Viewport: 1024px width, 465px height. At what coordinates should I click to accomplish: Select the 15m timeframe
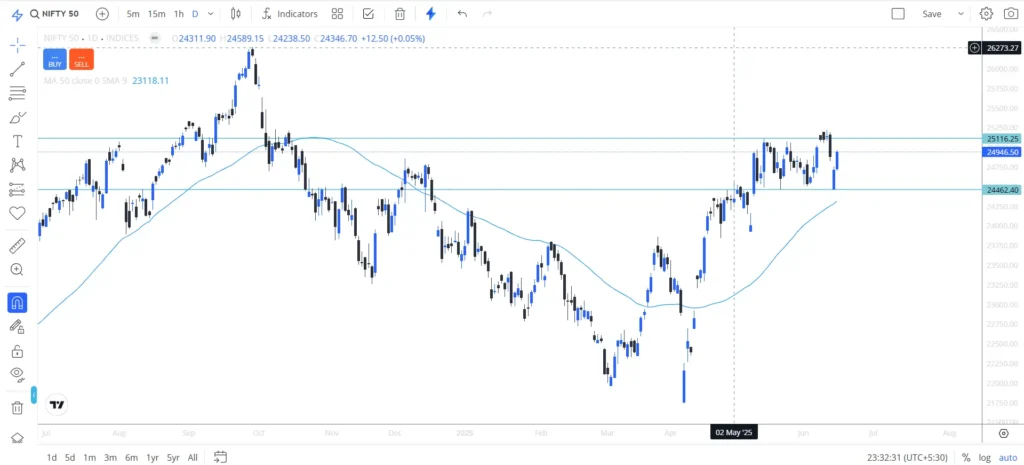156,14
